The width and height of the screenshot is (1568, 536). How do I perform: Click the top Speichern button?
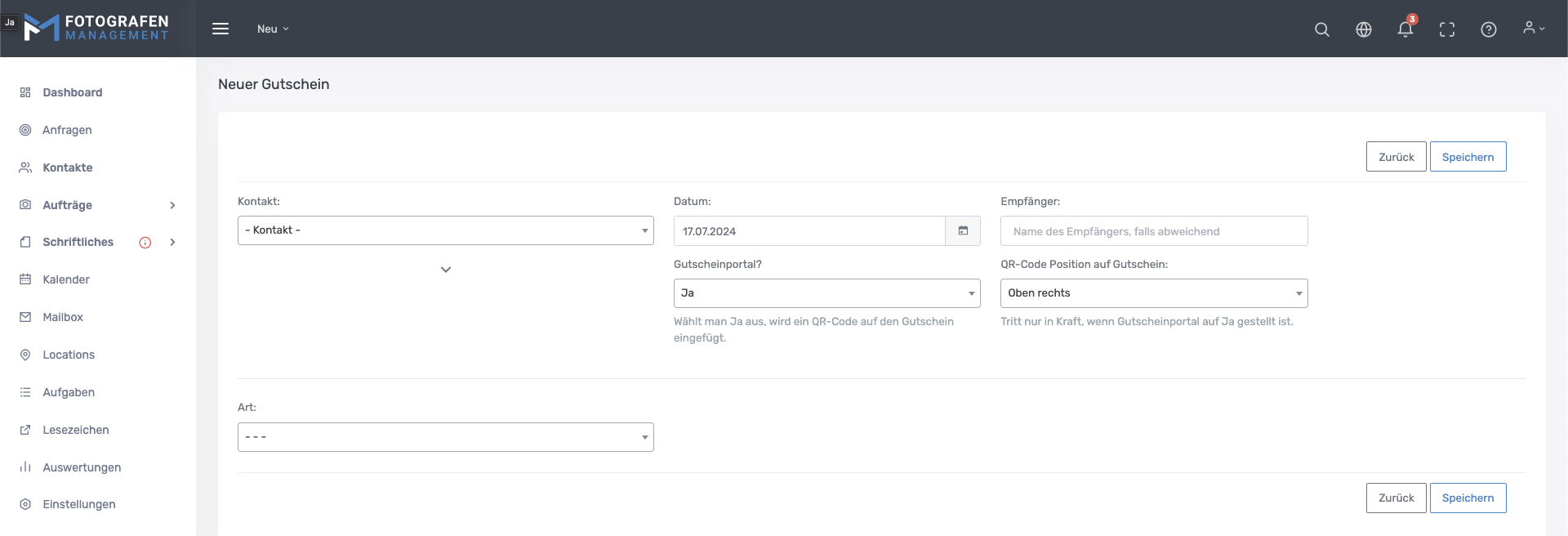pyautogui.click(x=1468, y=157)
